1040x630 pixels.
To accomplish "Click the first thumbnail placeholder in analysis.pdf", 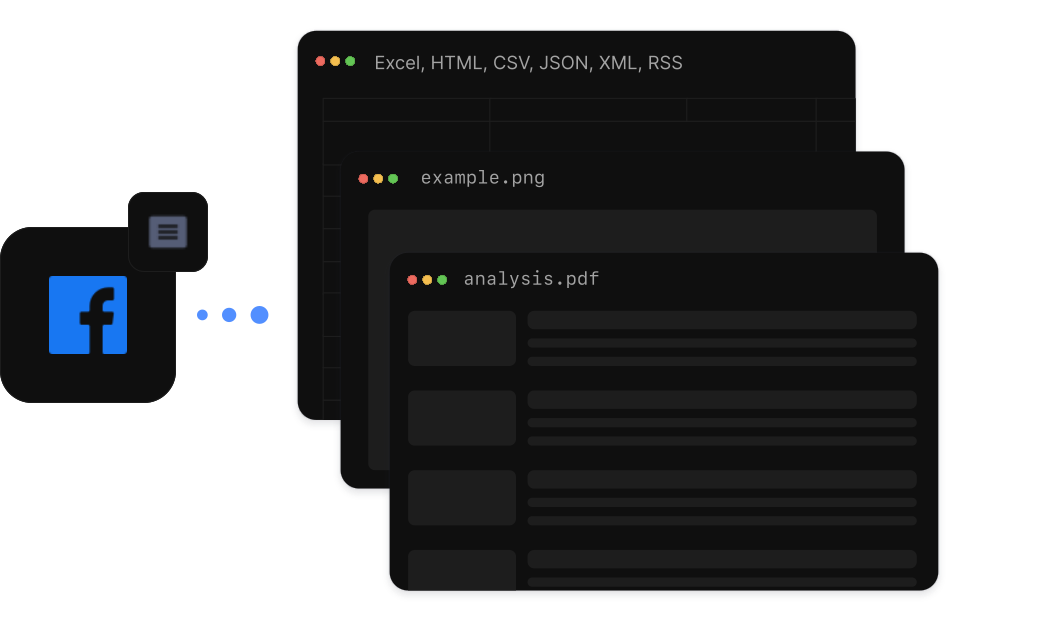I will [x=462, y=338].
